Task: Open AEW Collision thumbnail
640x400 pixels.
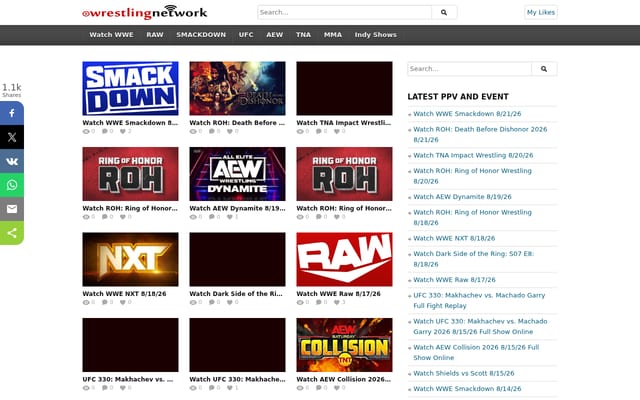Action: click(344, 345)
